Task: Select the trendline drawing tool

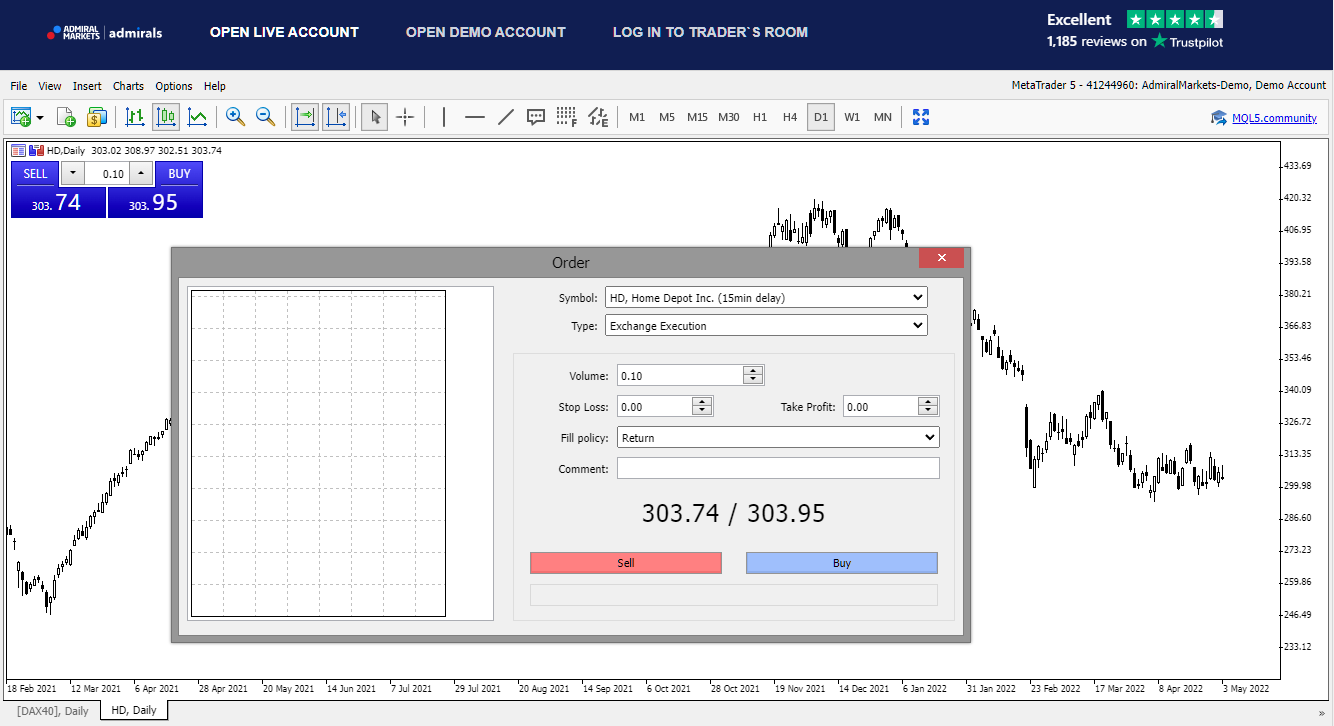Action: [506, 117]
